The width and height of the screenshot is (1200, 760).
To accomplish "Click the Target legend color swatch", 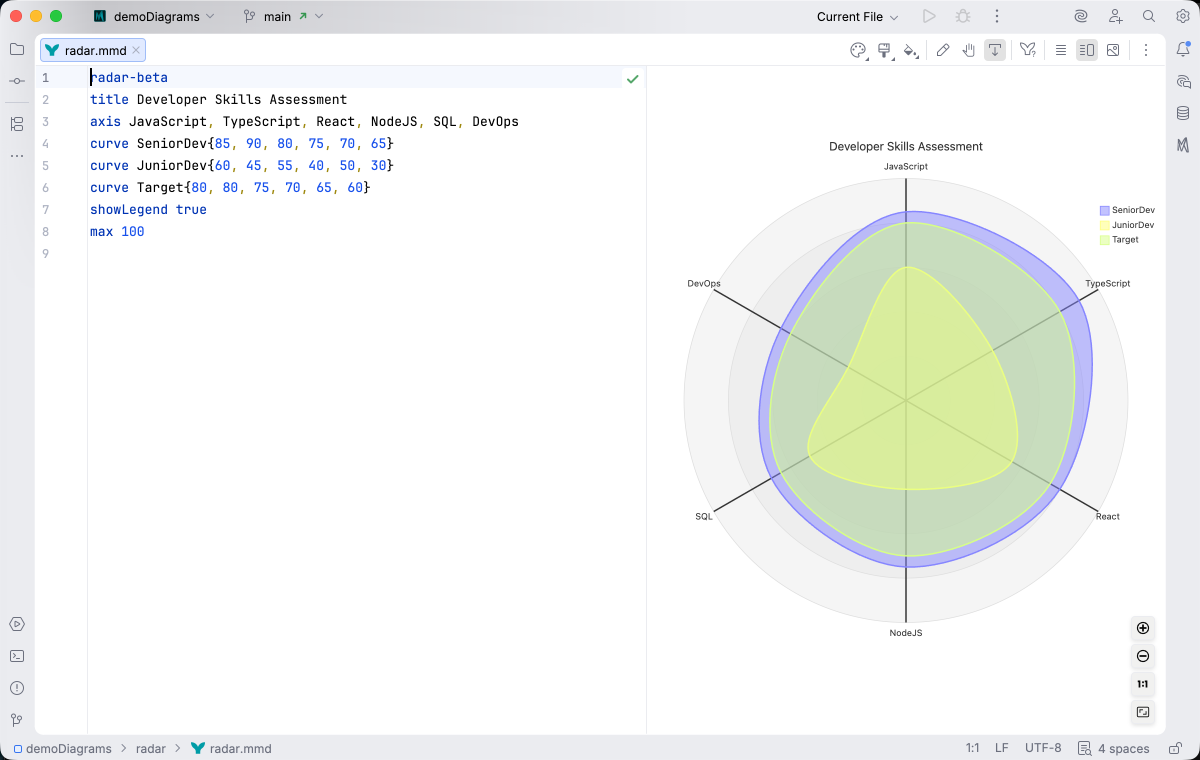I will (1105, 240).
